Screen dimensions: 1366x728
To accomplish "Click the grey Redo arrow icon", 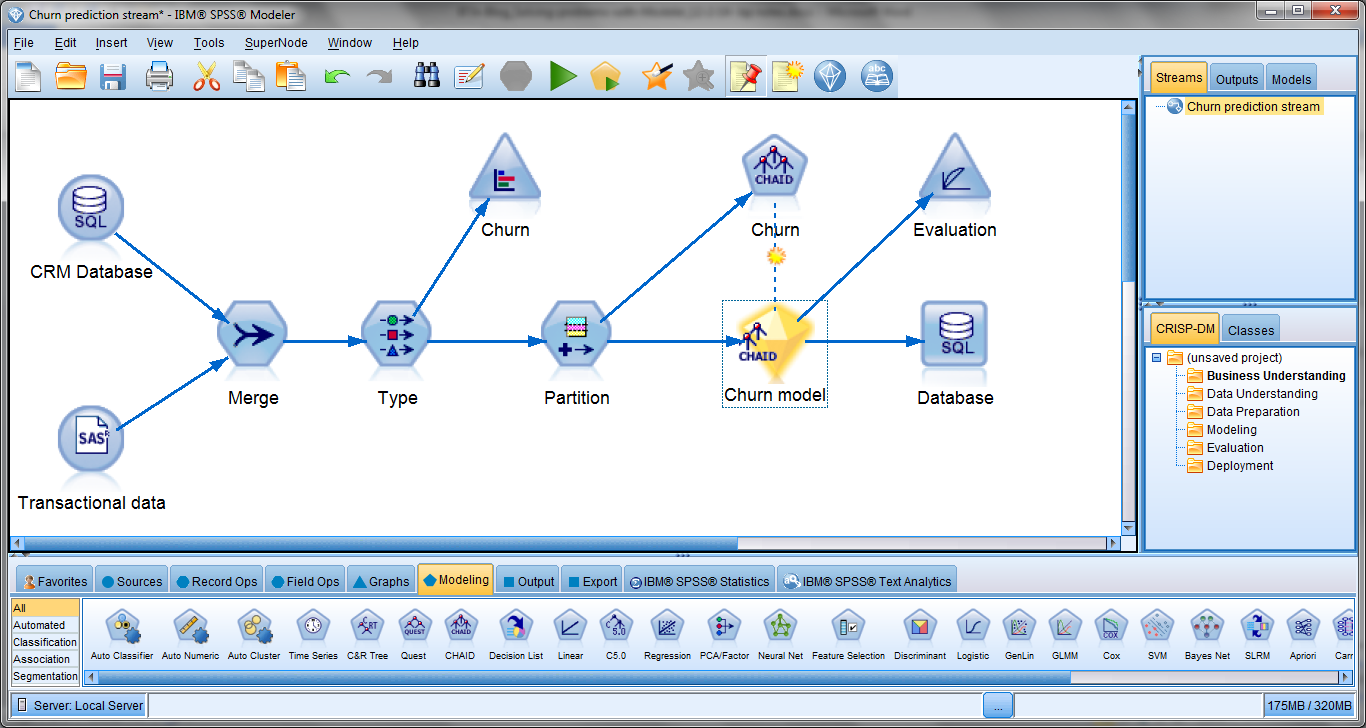I will (379, 76).
